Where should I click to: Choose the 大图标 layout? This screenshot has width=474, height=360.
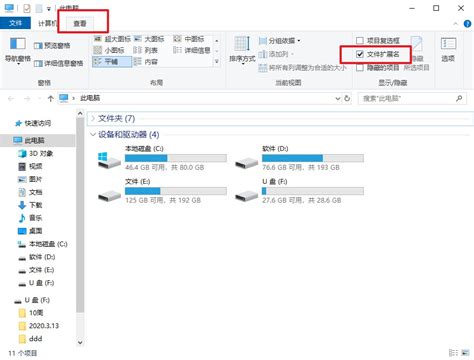(x=149, y=39)
